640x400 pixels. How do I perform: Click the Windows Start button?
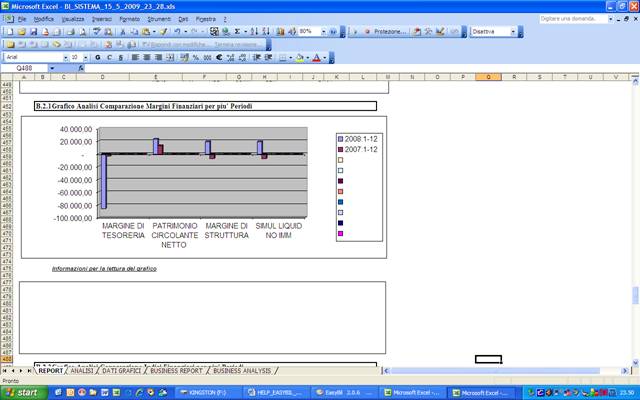pos(24,393)
